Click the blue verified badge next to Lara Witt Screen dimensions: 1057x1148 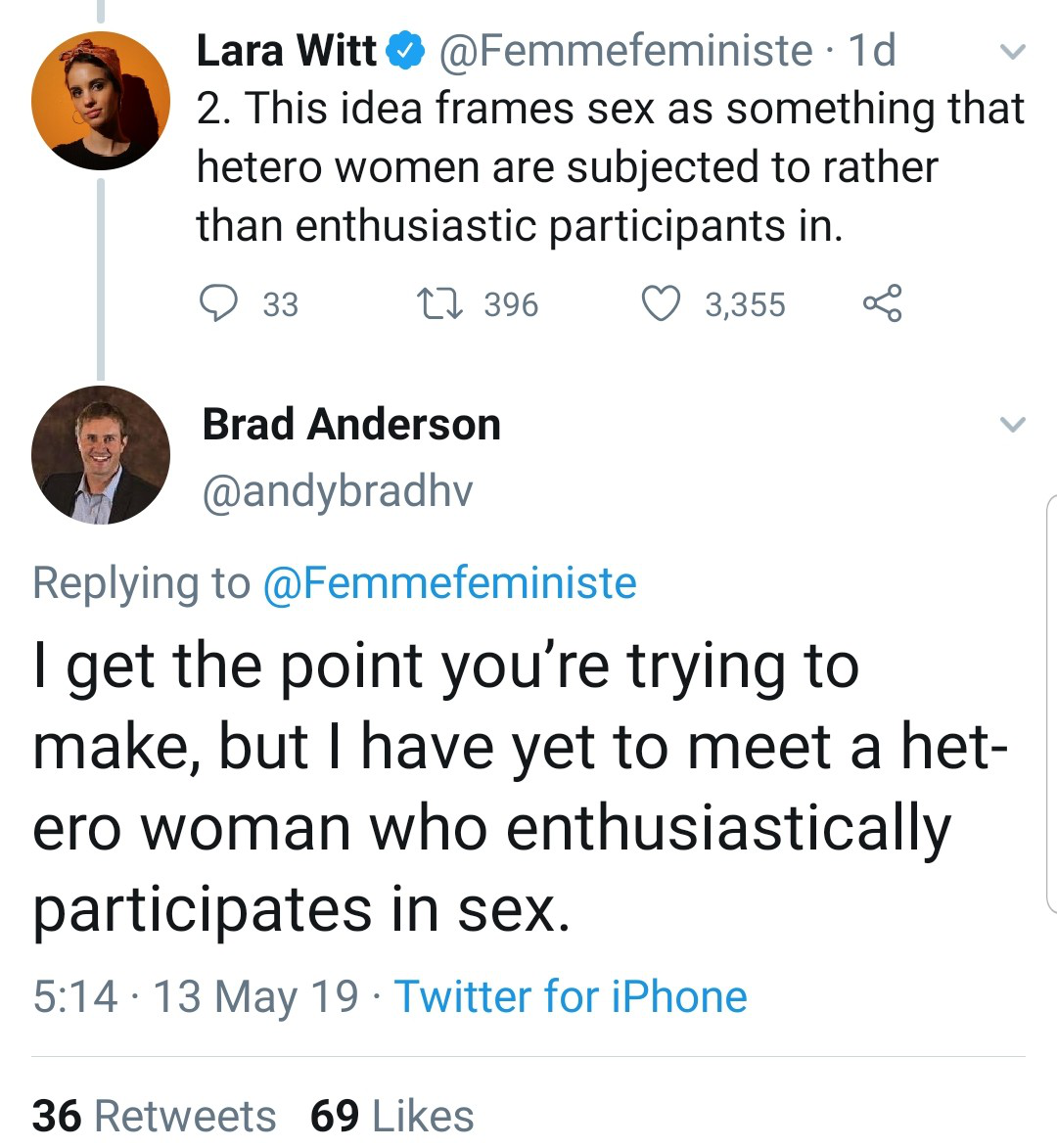[406, 51]
